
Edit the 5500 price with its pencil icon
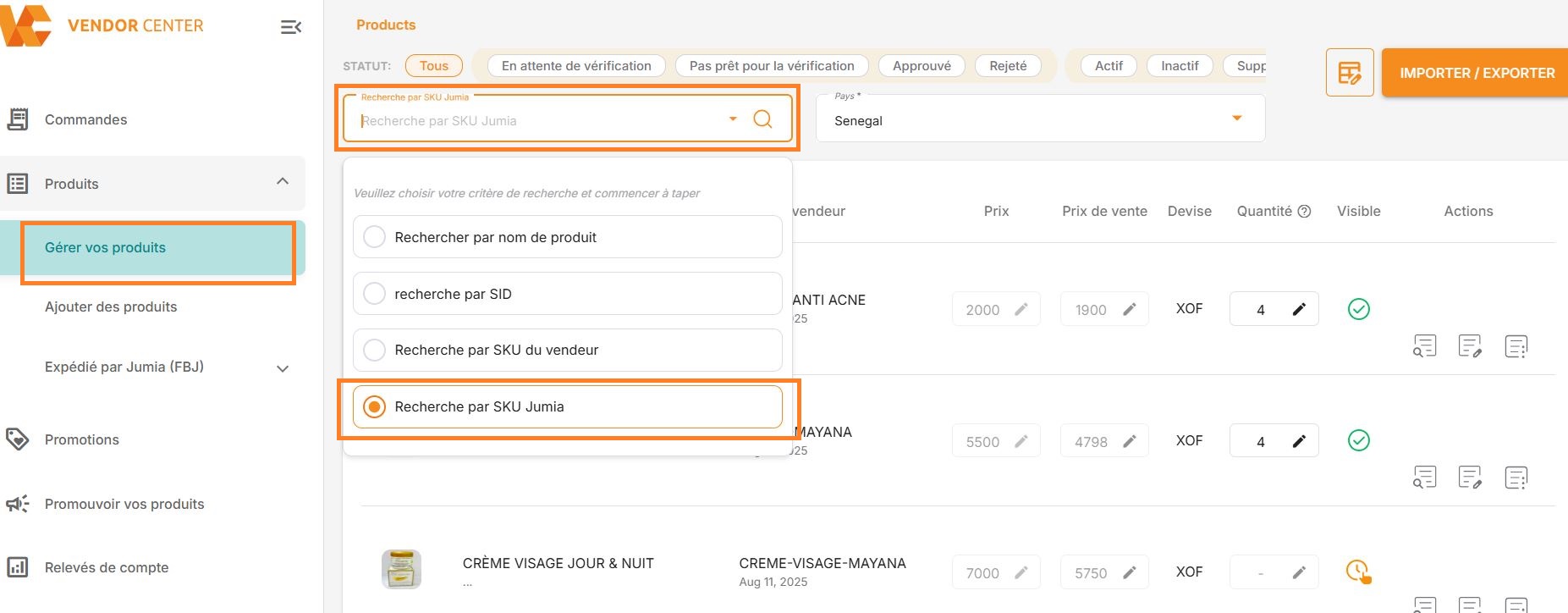(x=1021, y=441)
